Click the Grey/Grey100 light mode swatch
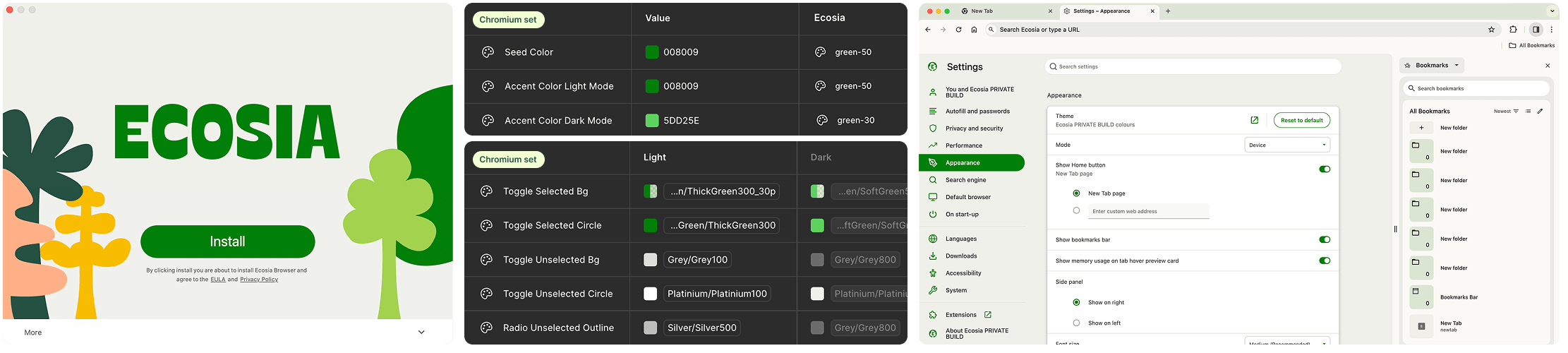 (x=651, y=260)
